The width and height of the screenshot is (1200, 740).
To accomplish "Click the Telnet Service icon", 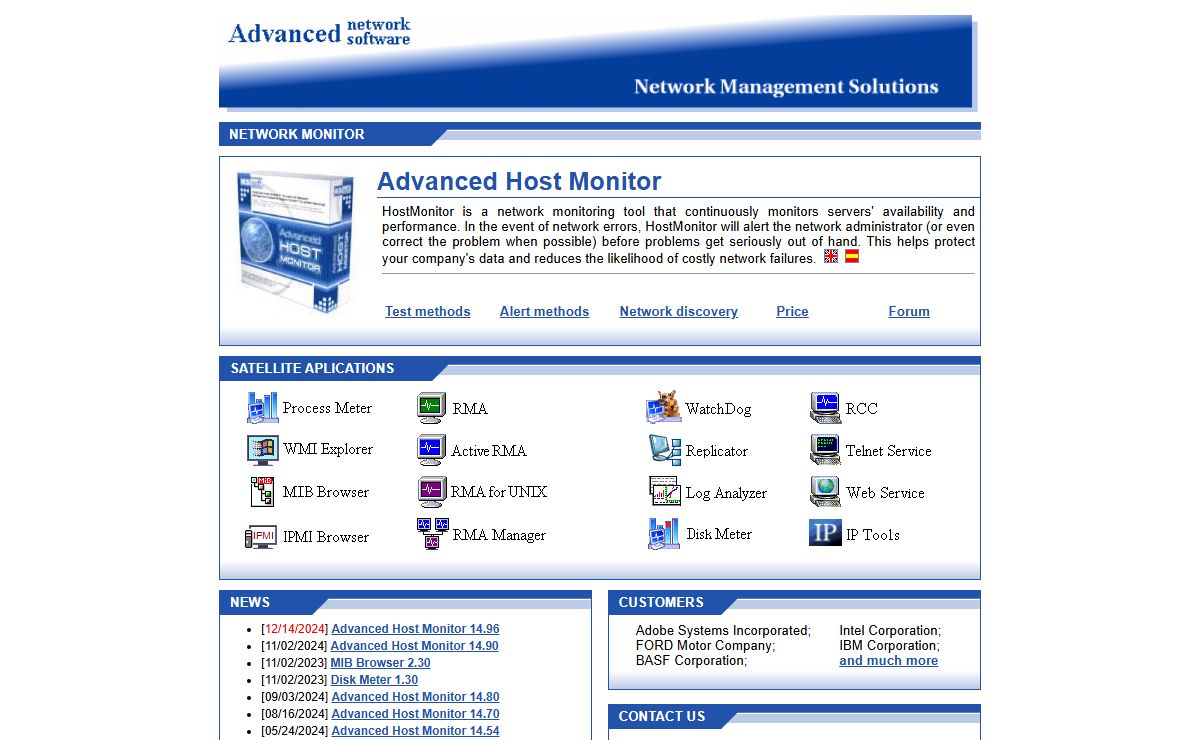I will pyautogui.click(x=825, y=450).
